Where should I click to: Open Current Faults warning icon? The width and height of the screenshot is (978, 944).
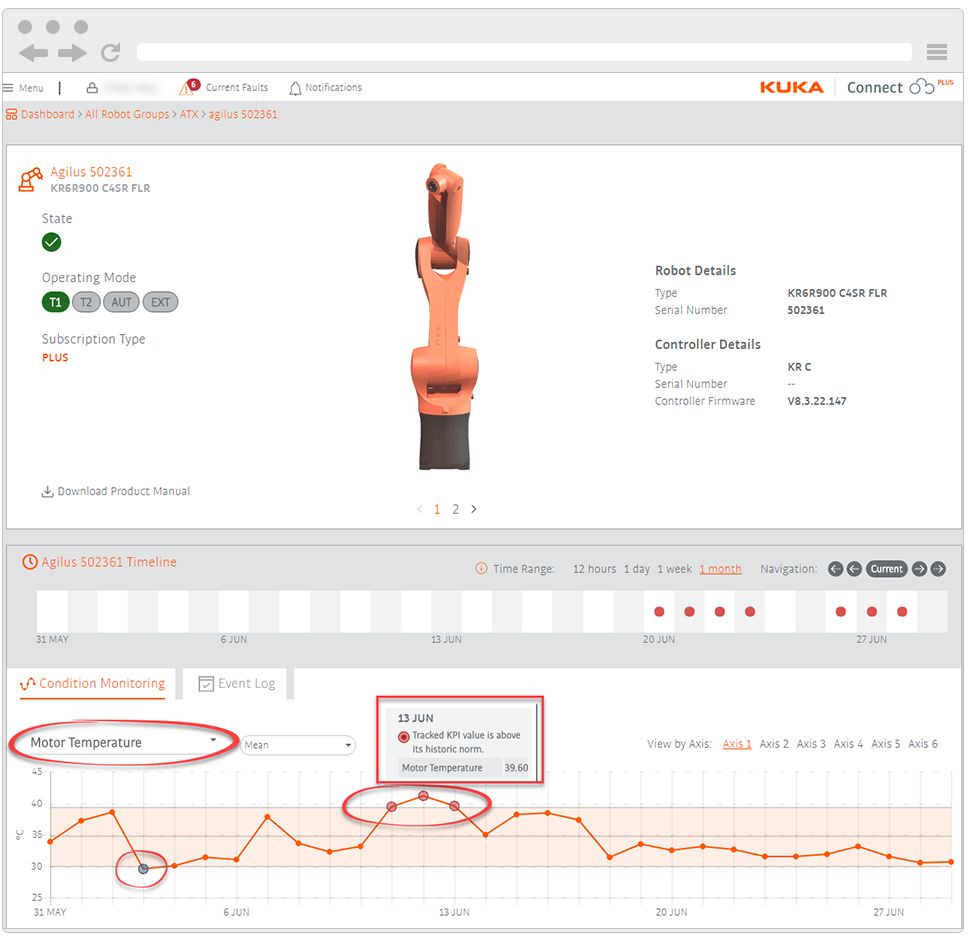click(x=189, y=88)
